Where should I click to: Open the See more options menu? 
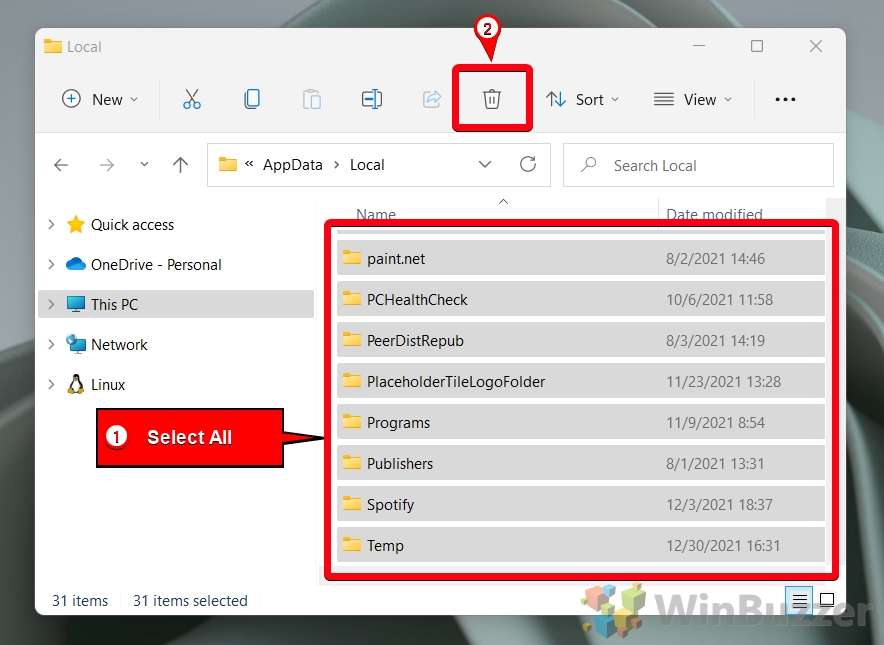coord(785,99)
